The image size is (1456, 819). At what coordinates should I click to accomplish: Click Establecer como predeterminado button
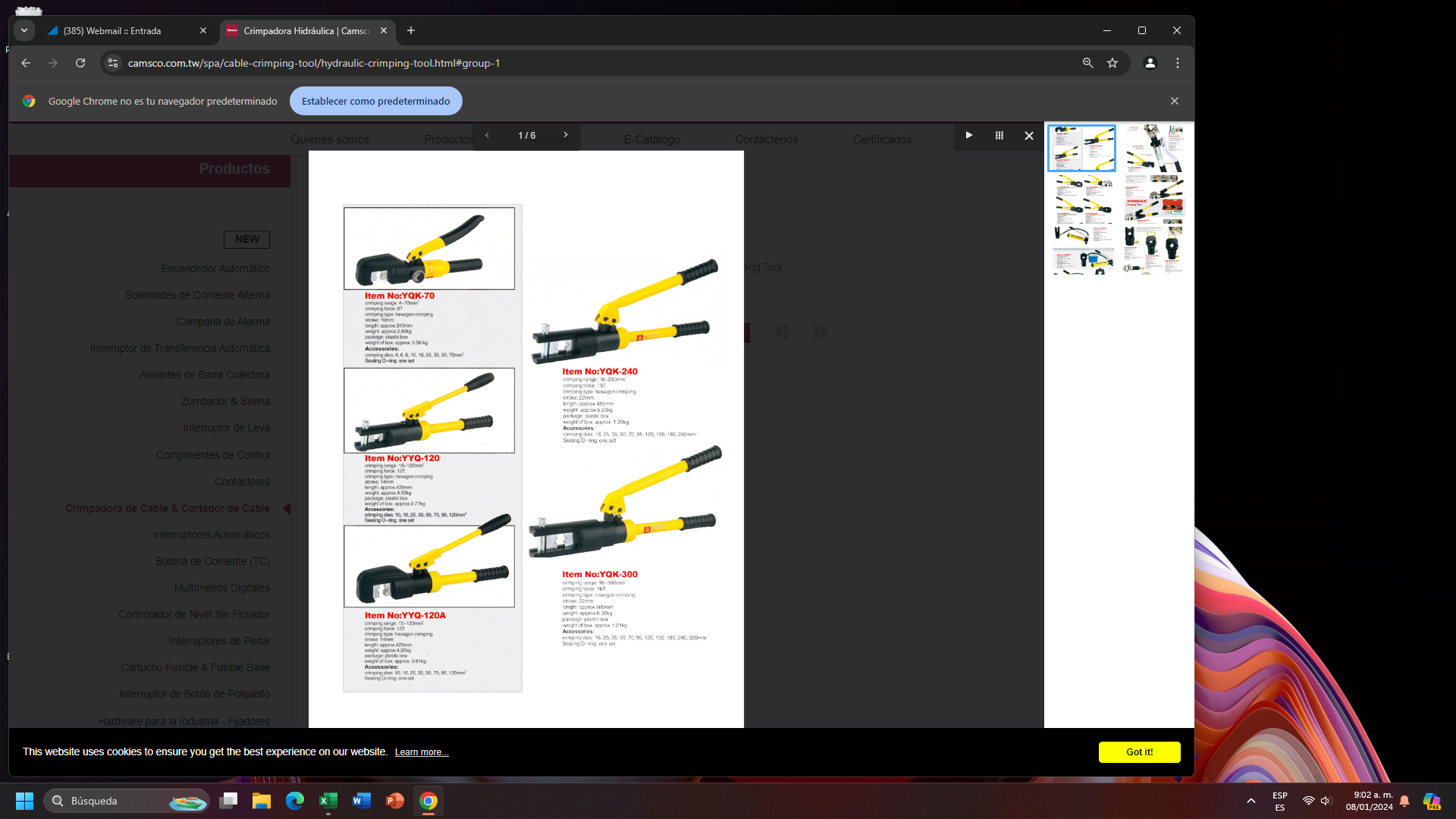pos(376,101)
